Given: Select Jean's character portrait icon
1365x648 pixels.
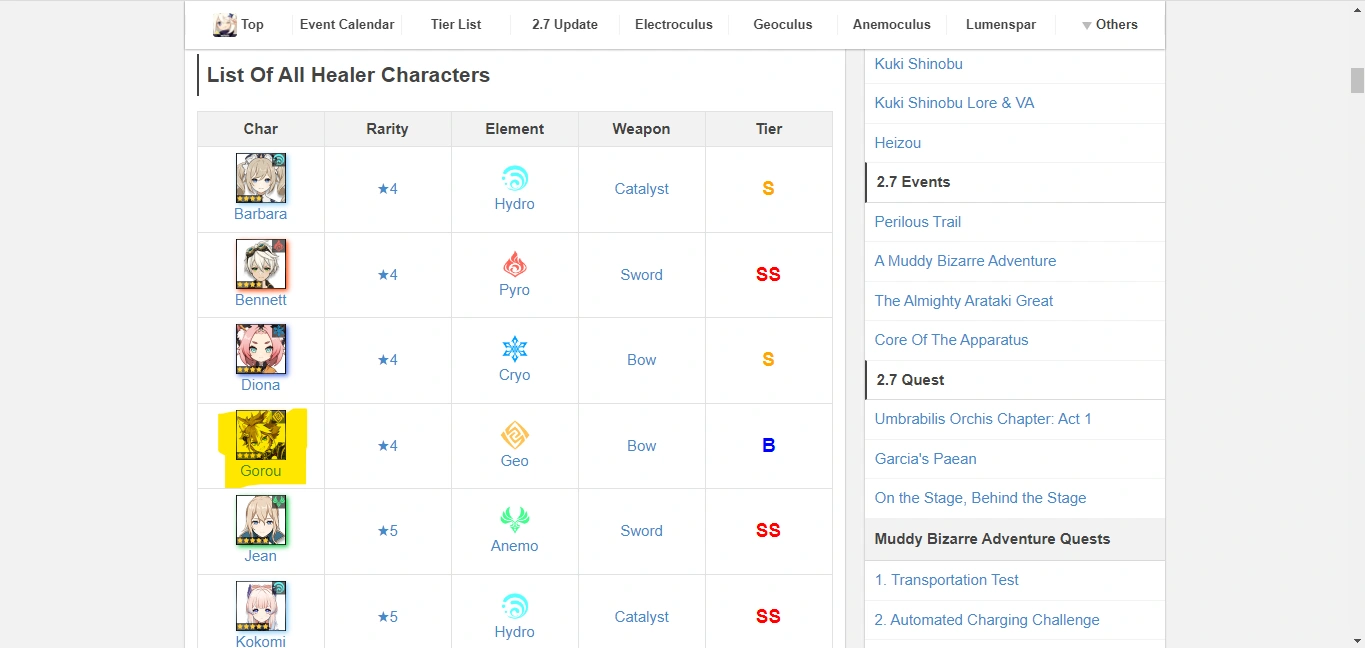Looking at the screenshot, I should click(261, 520).
